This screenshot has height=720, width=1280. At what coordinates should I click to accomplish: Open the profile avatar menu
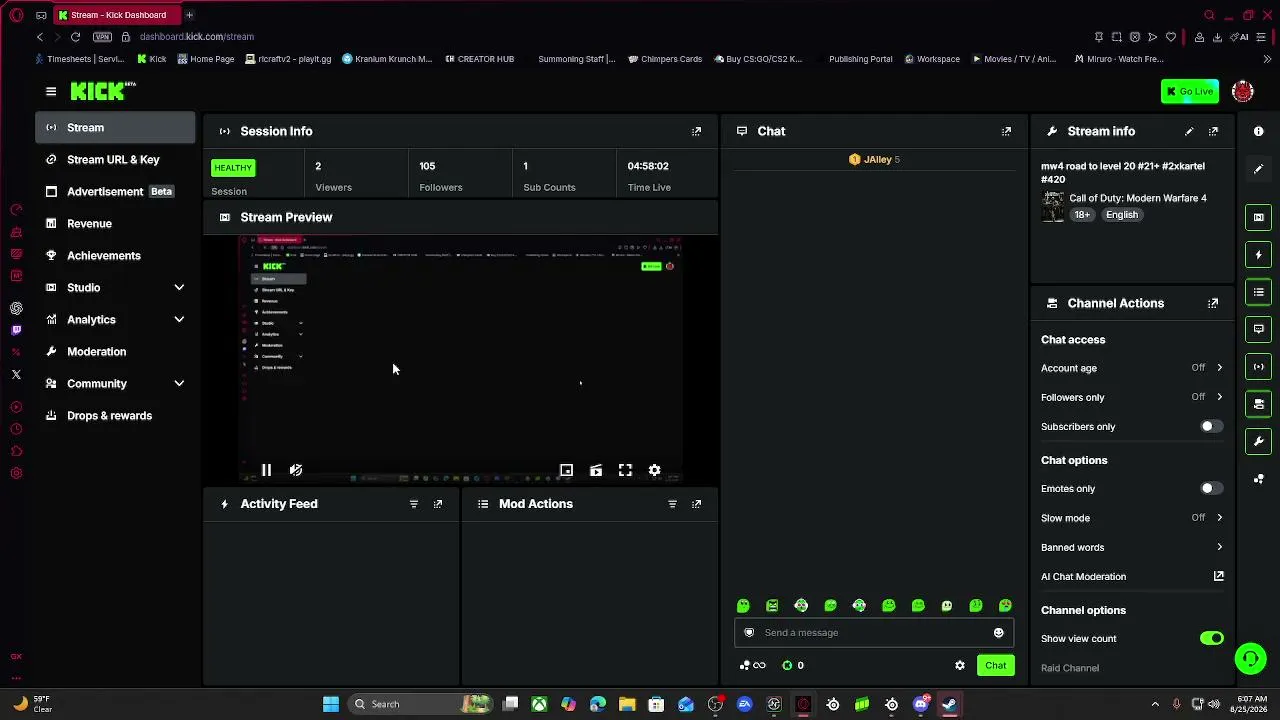(x=1243, y=91)
